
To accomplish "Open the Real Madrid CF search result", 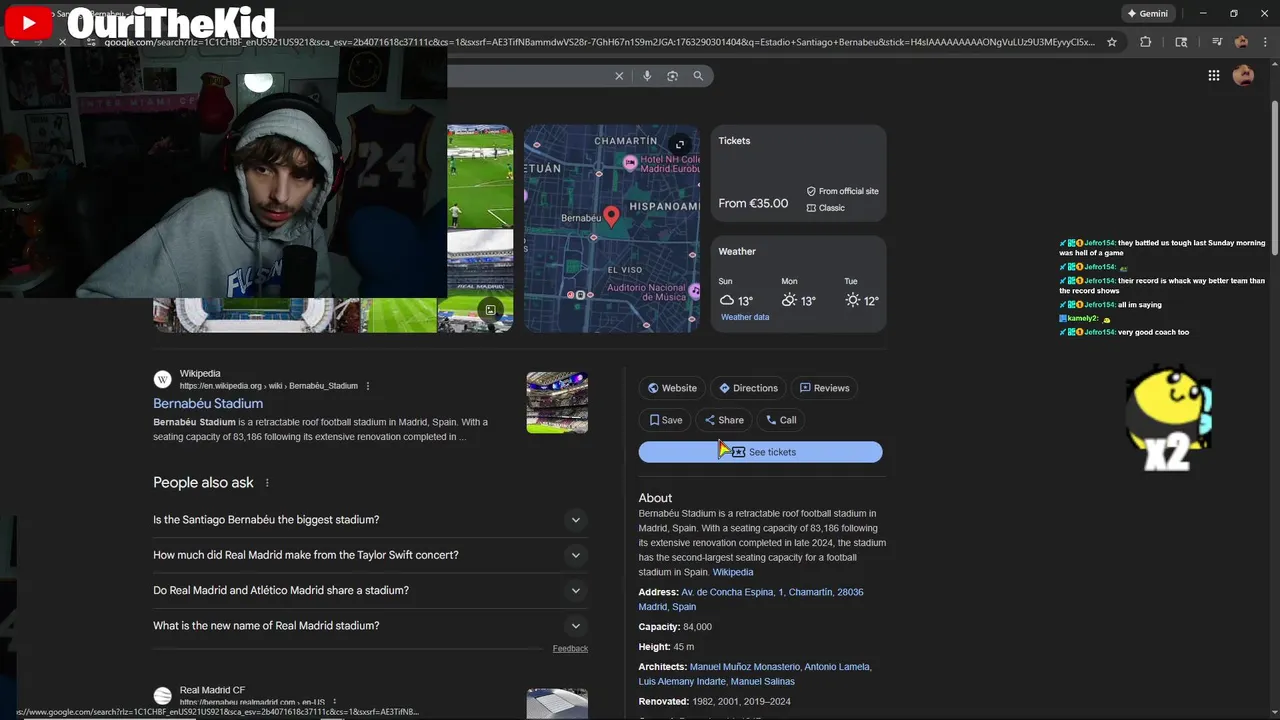I will pos(212,690).
